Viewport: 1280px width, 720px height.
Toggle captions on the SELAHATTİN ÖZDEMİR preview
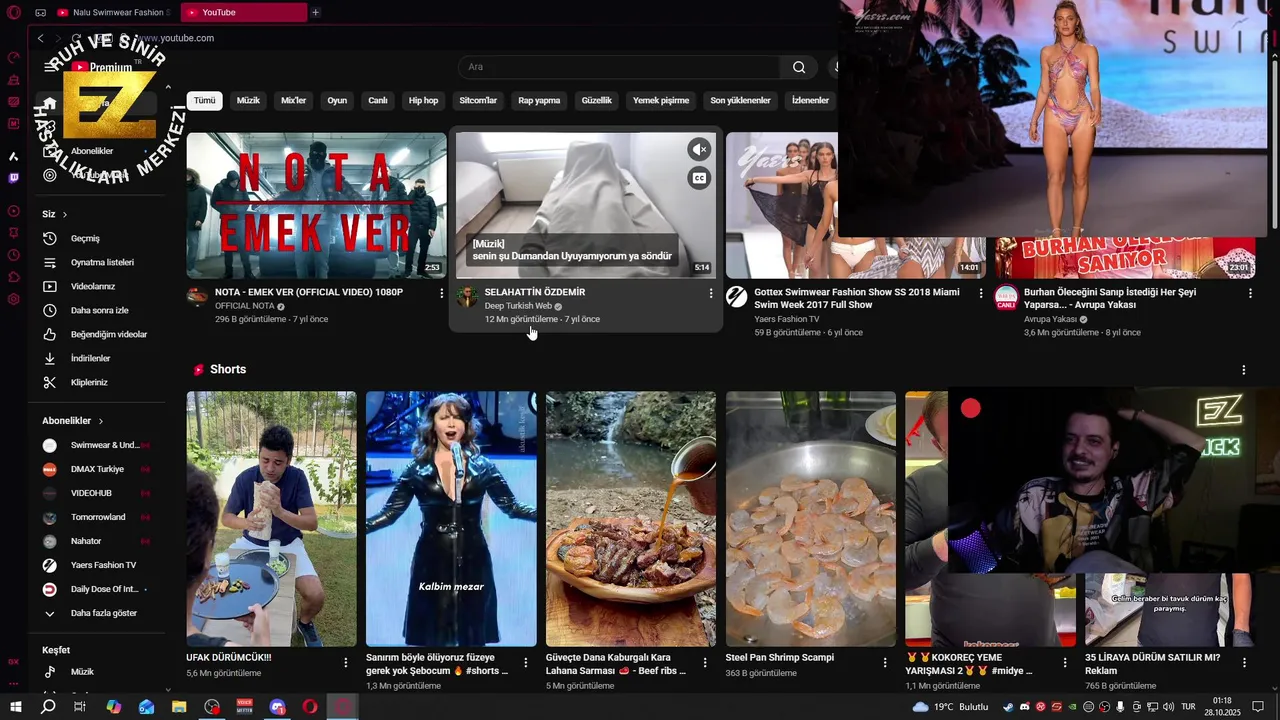(x=699, y=178)
